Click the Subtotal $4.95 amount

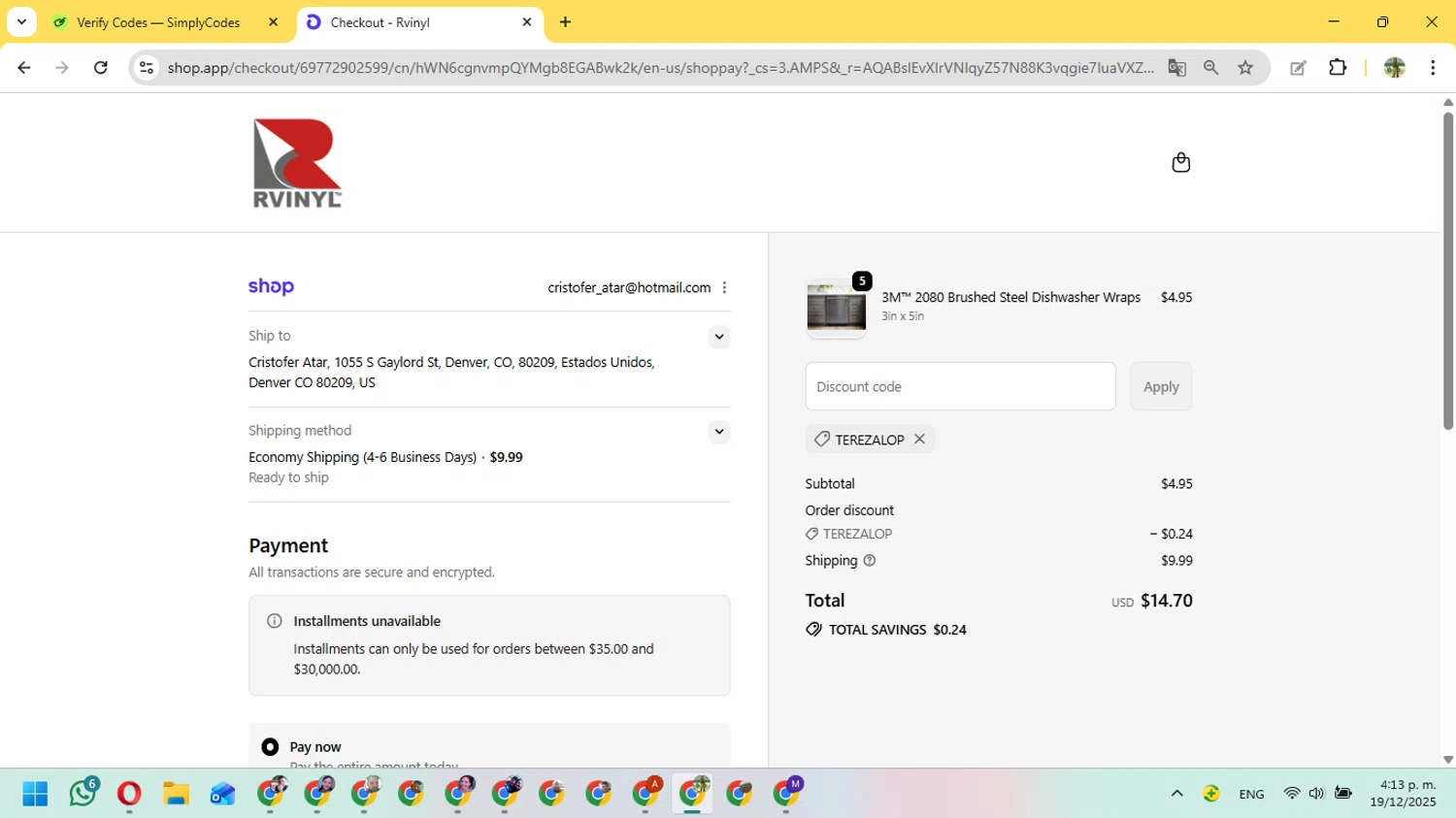[x=1176, y=483]
